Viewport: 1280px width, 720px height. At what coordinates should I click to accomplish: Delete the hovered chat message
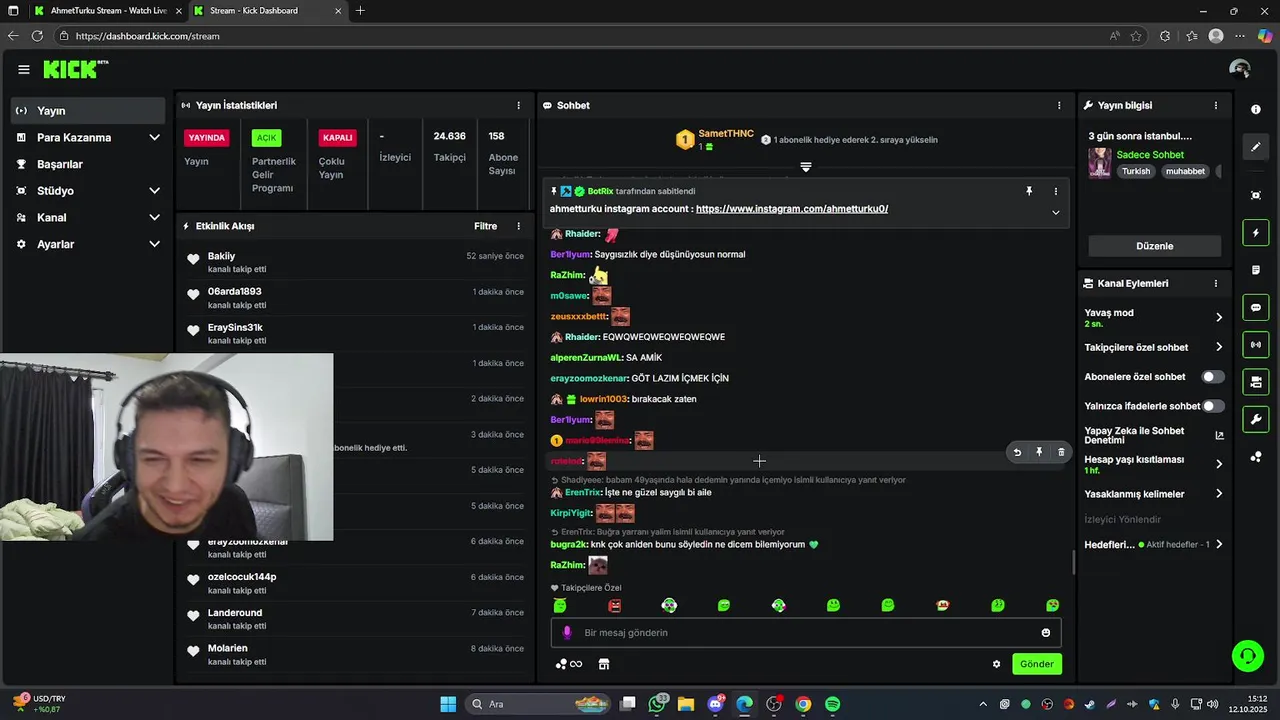1061,453
